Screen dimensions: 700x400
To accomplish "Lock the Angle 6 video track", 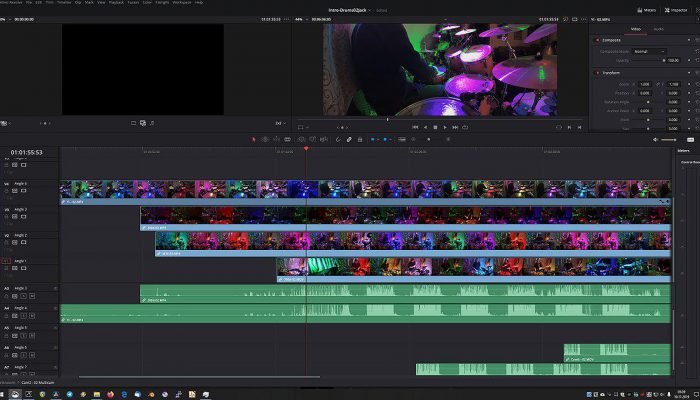I will click(x=6, y=191).
